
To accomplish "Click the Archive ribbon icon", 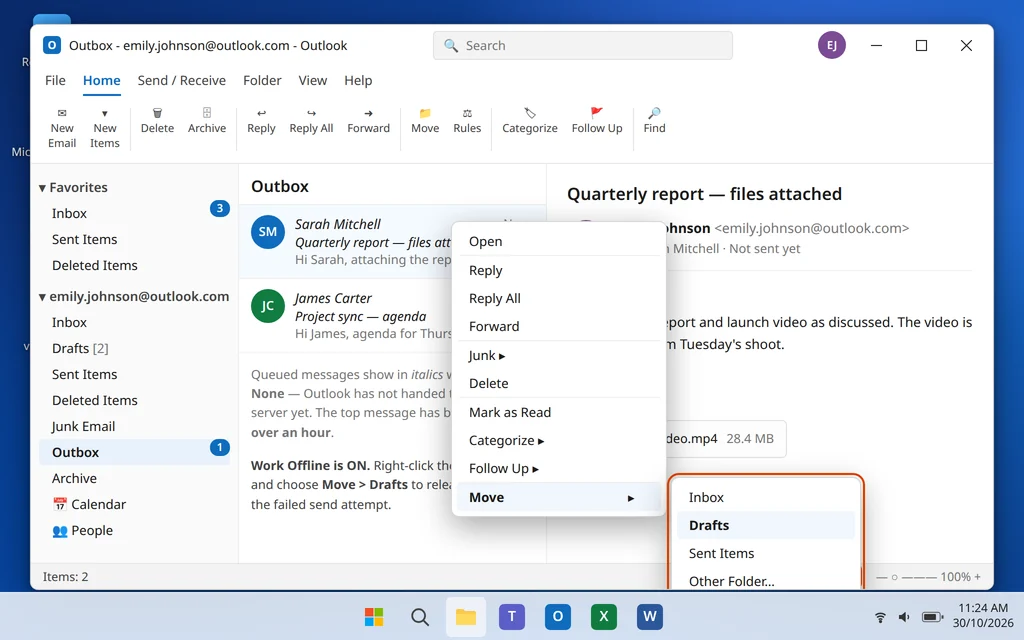I will point(206,113).
